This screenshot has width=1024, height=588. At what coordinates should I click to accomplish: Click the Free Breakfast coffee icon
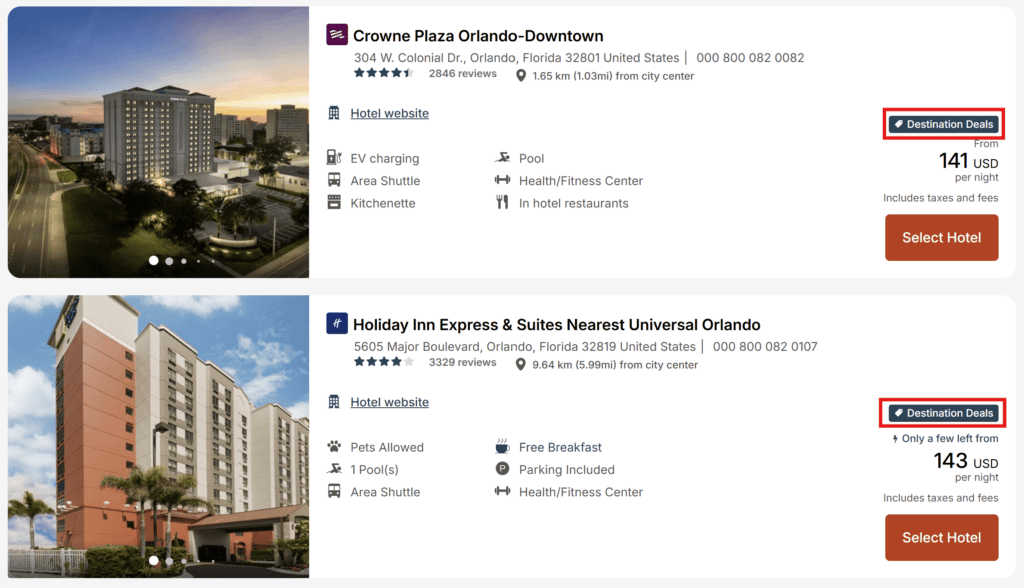pos(501,446)
